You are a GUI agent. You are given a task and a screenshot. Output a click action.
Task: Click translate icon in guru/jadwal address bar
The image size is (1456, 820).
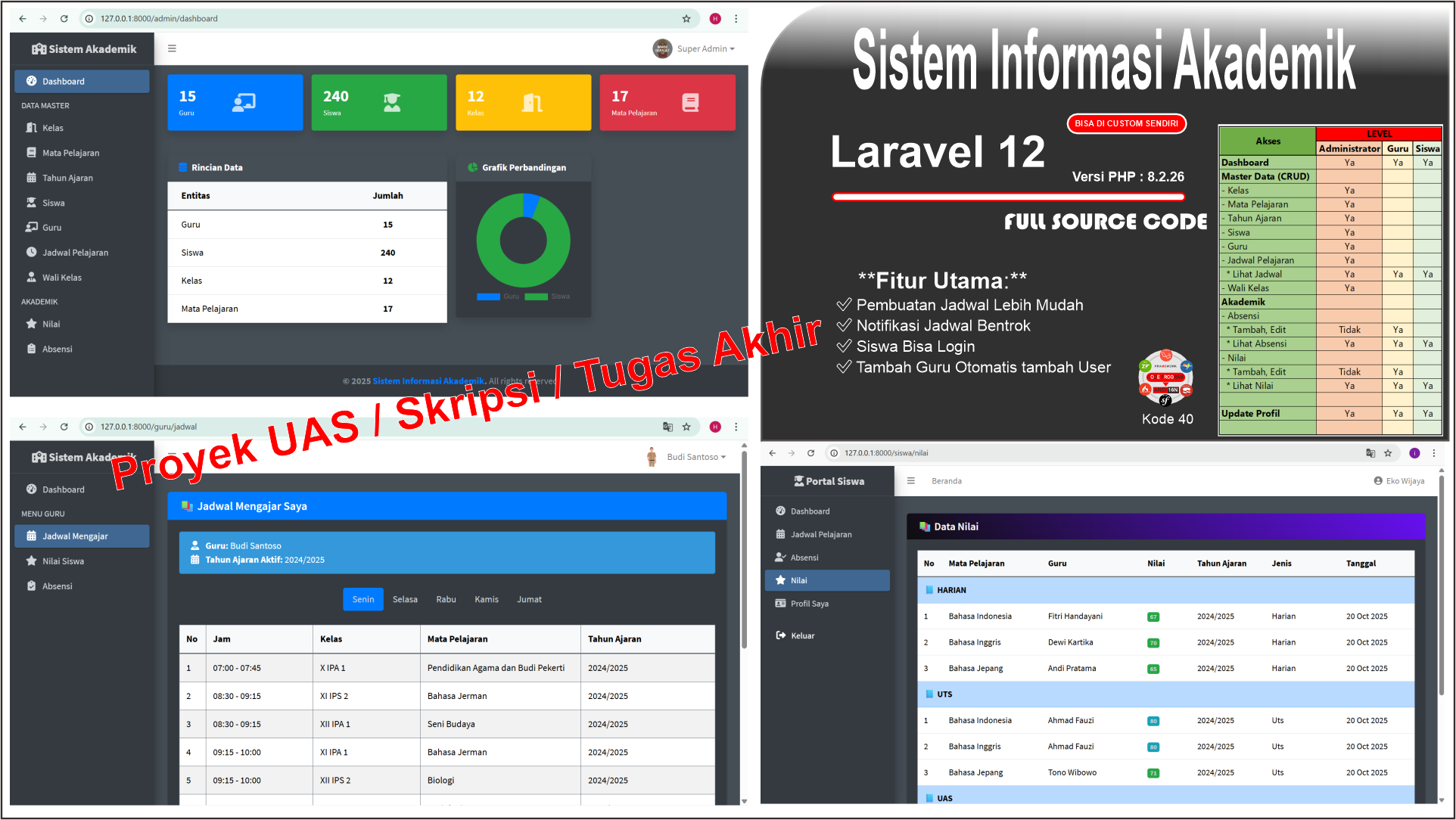(667, 427)
